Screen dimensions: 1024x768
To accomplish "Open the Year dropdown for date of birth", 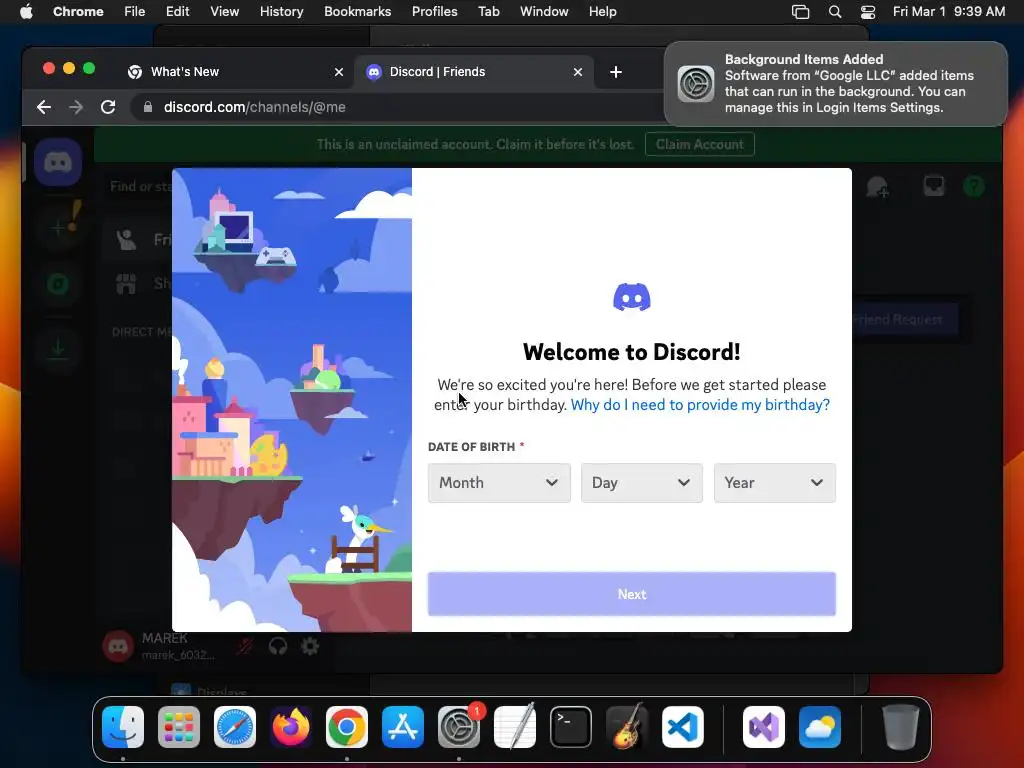I will pyautogui.click(x=775, y=483).
